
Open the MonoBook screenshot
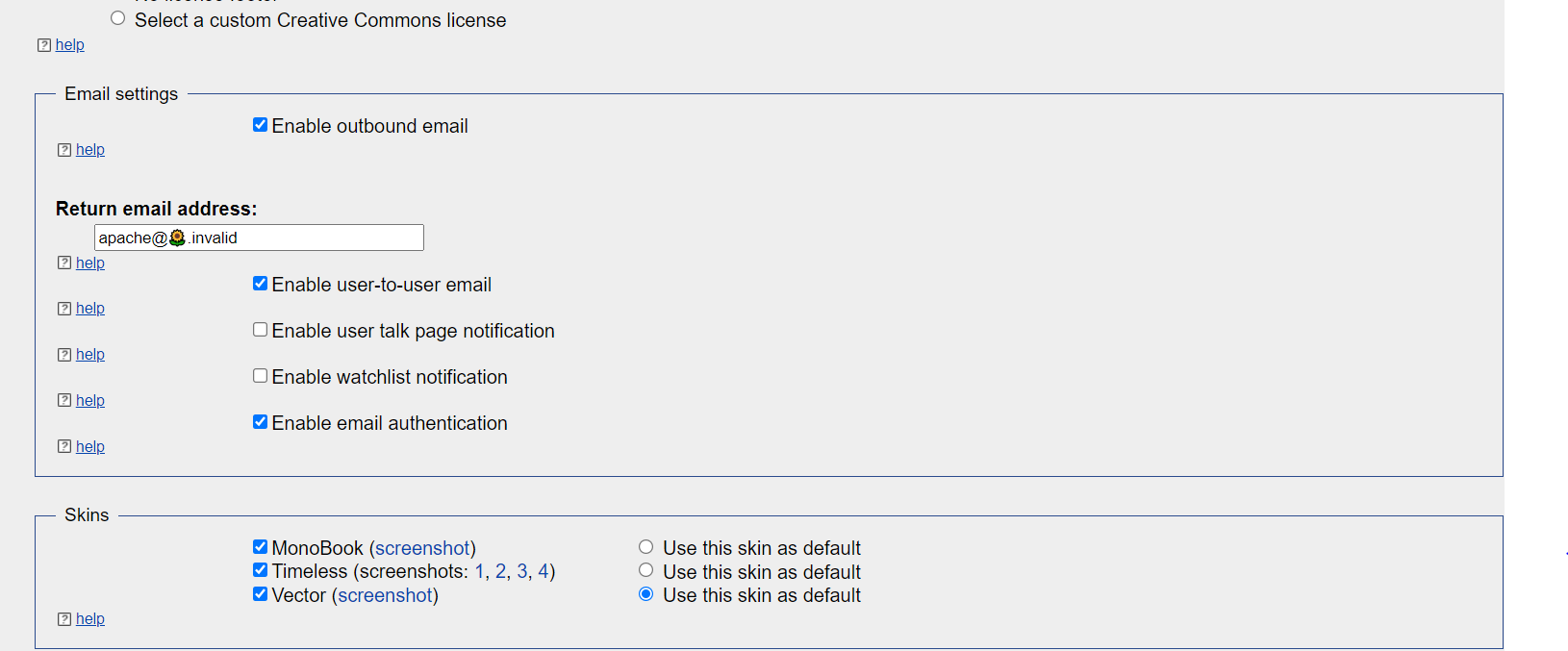point(423,547)
